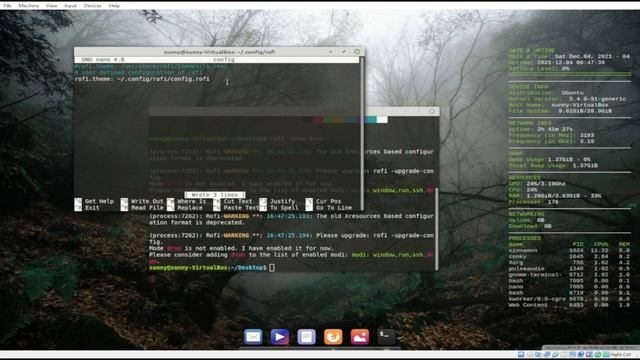Open the File menu in VirtualBox
640x360 pixels.
pos(7,6)
